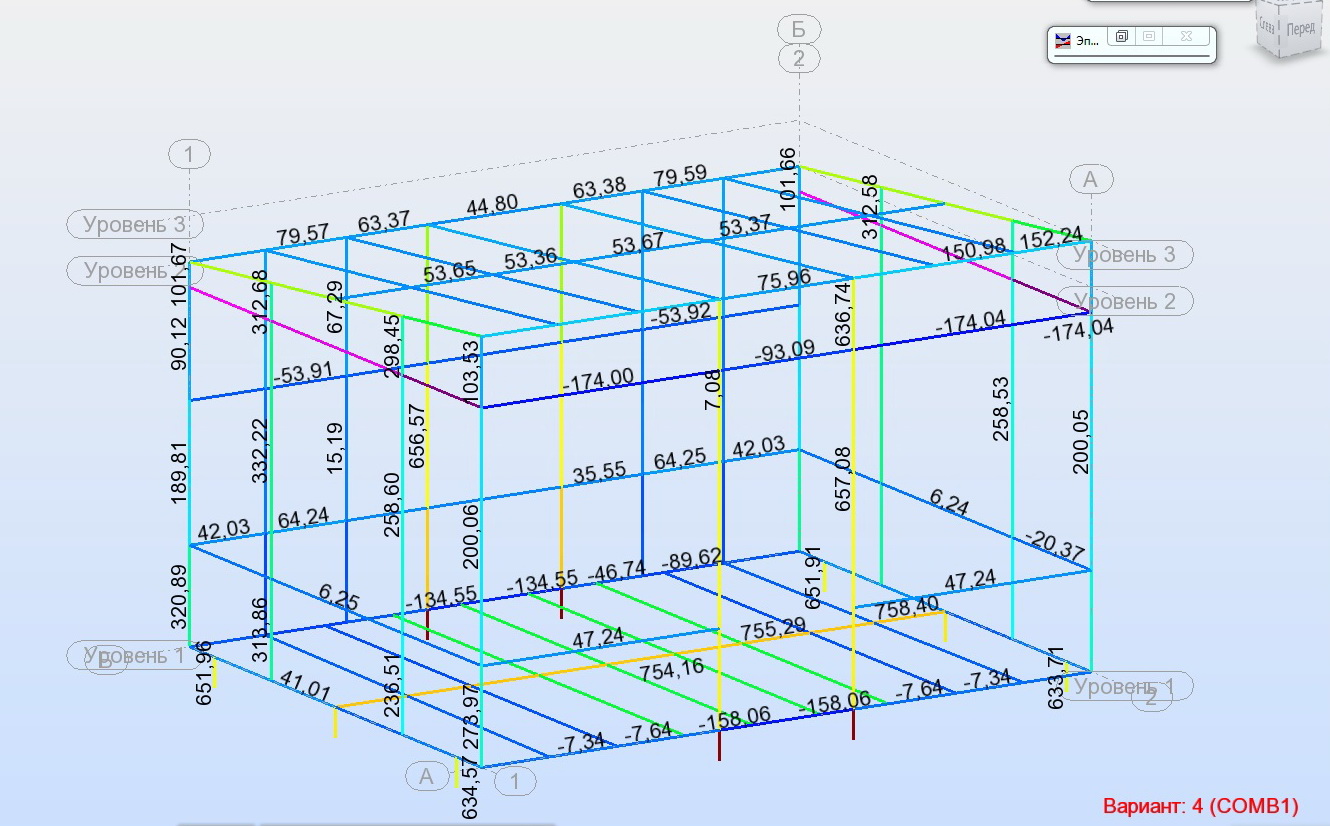Click the 64,25 value label

pos(680,459)
